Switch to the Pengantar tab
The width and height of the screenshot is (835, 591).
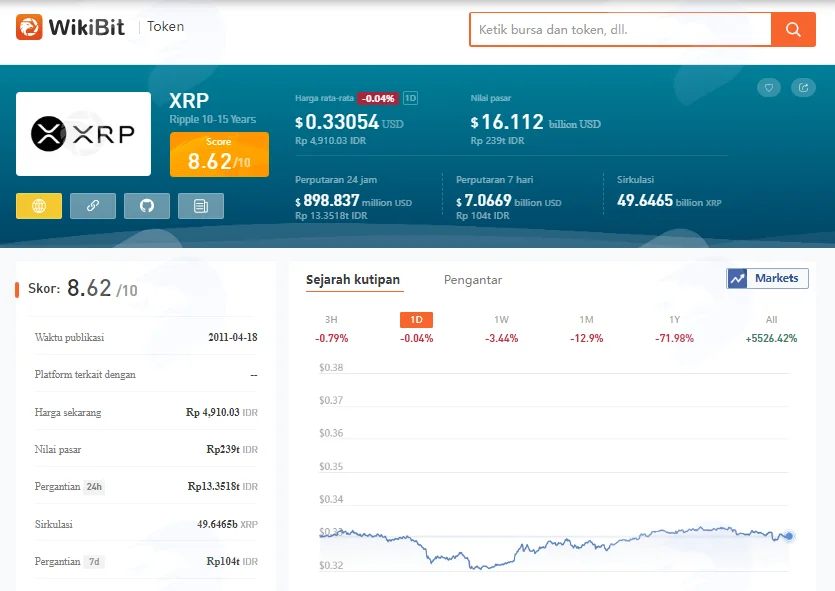tap(473, 280)
